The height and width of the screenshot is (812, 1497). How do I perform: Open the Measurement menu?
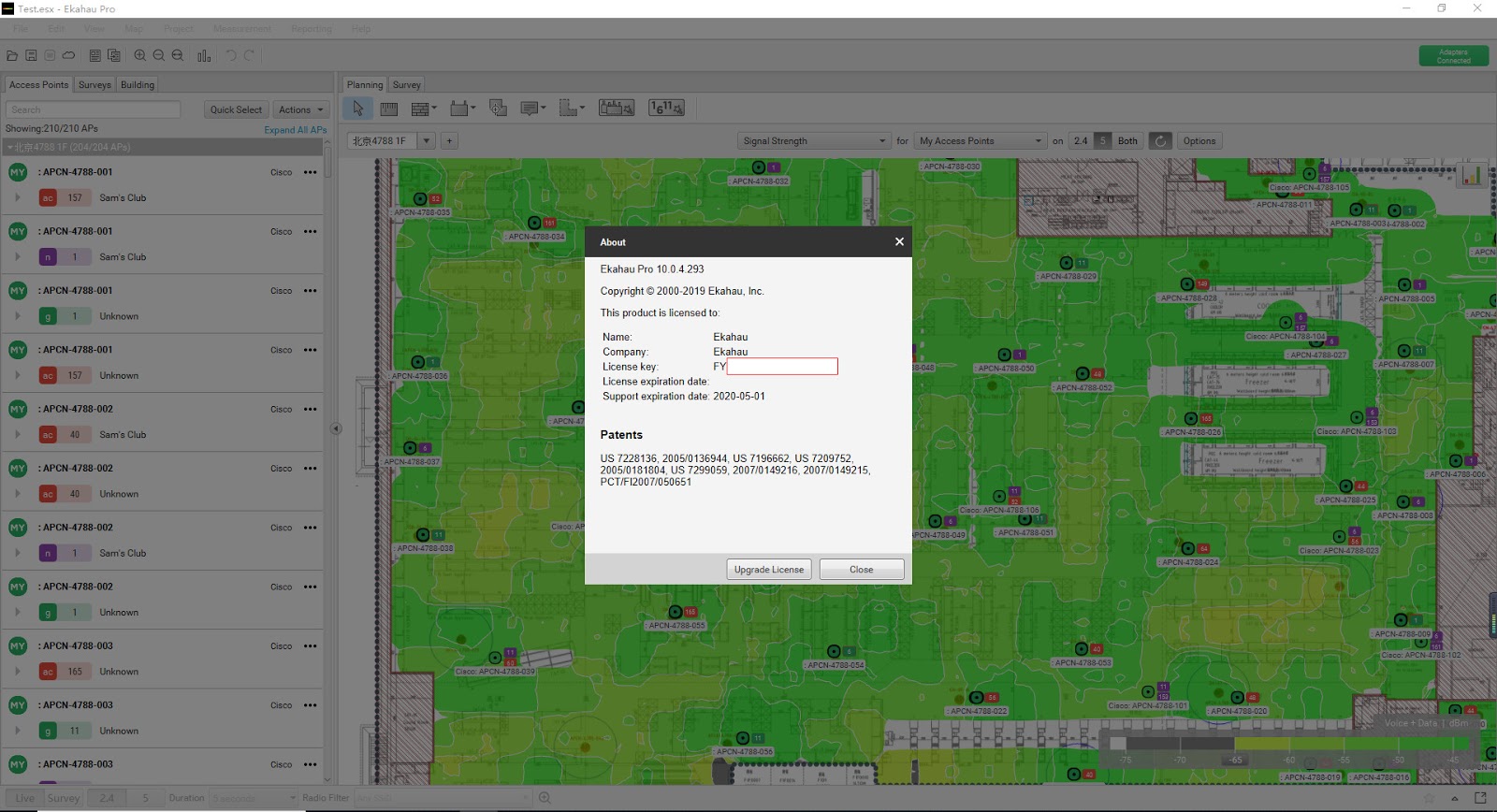tap(241, 29)
